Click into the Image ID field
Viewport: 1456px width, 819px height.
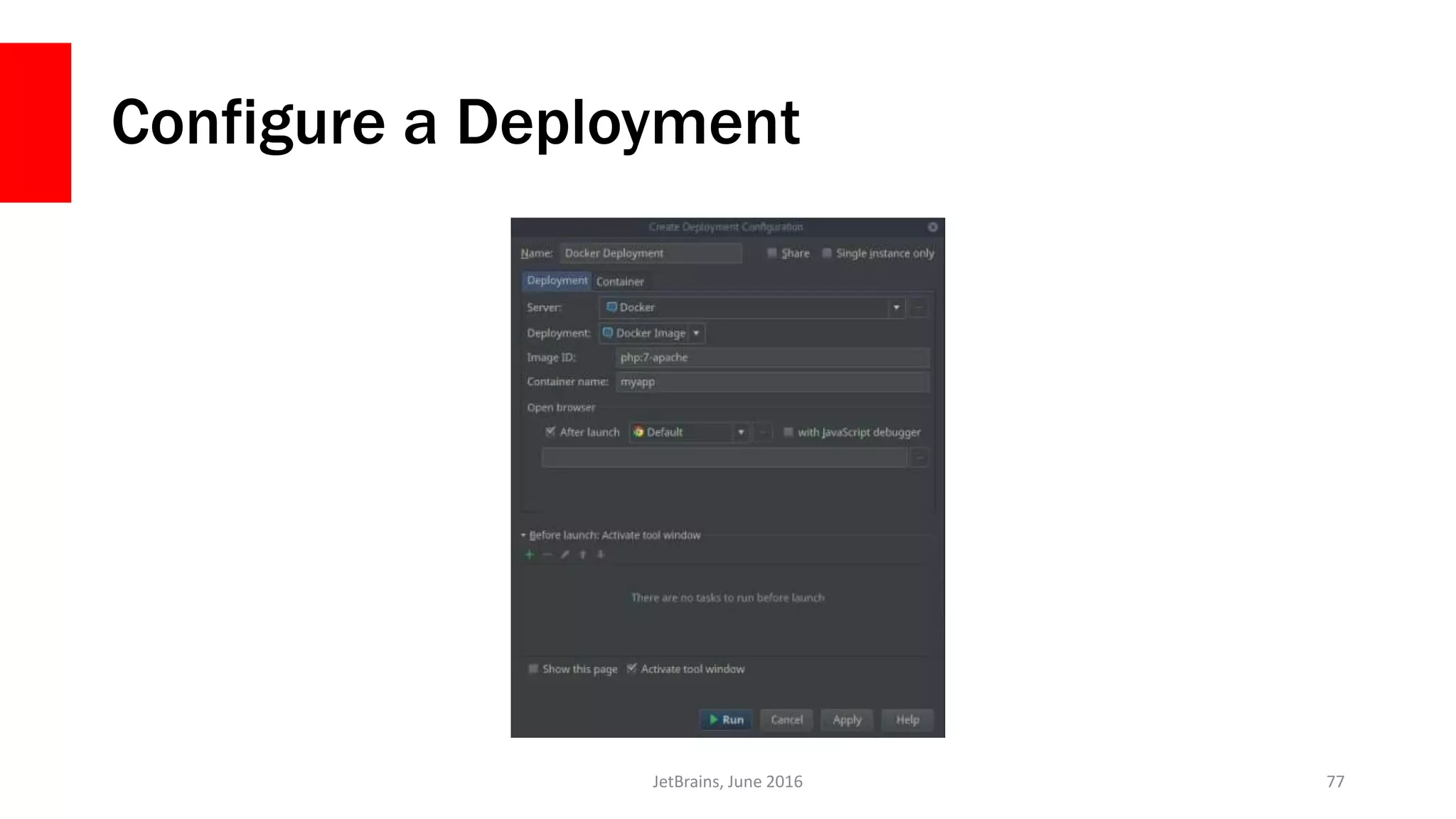[771, 358]
